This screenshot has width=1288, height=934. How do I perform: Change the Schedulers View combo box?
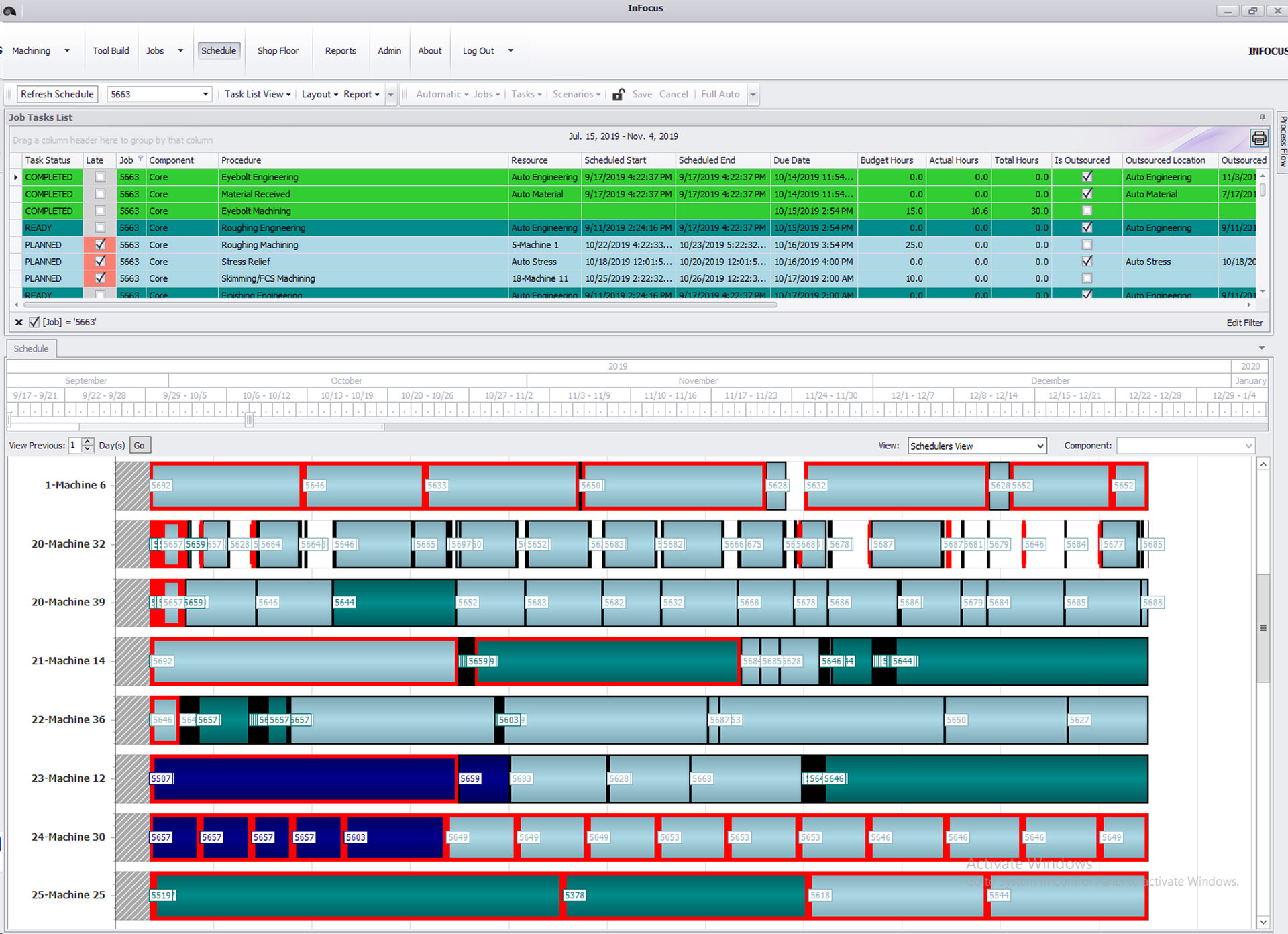click(x=977, y=445)
